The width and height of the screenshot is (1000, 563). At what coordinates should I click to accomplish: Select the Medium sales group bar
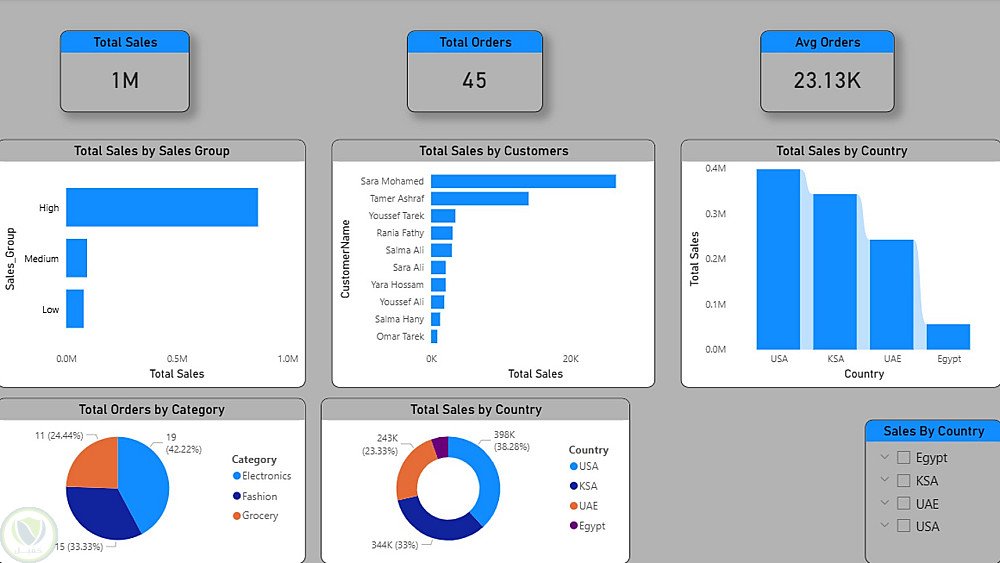pyautogui.click(x=77, y=258)
